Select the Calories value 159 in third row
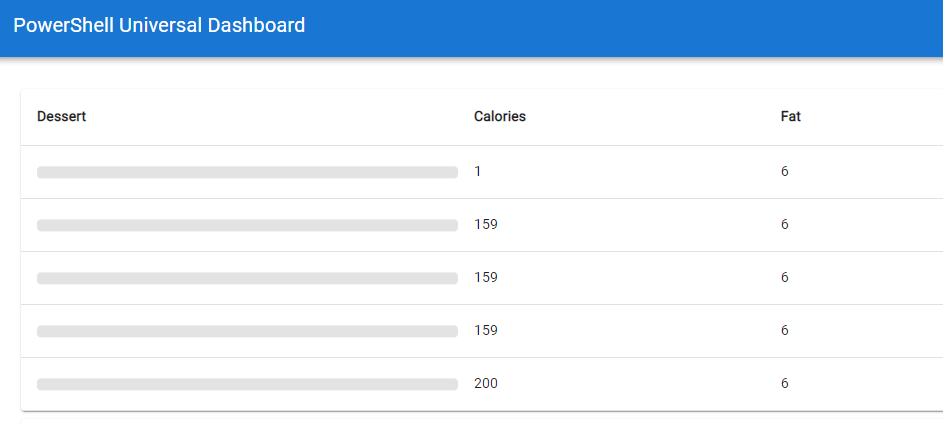Screen dimensions: 943x424 pos(485,278)
